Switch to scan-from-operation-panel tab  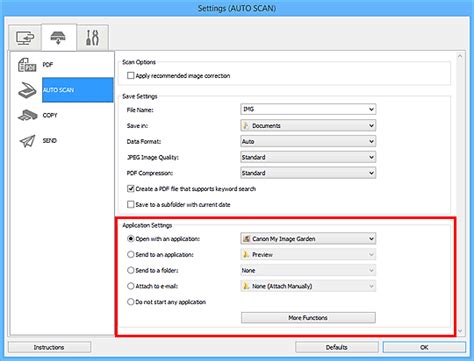[59, 37]
